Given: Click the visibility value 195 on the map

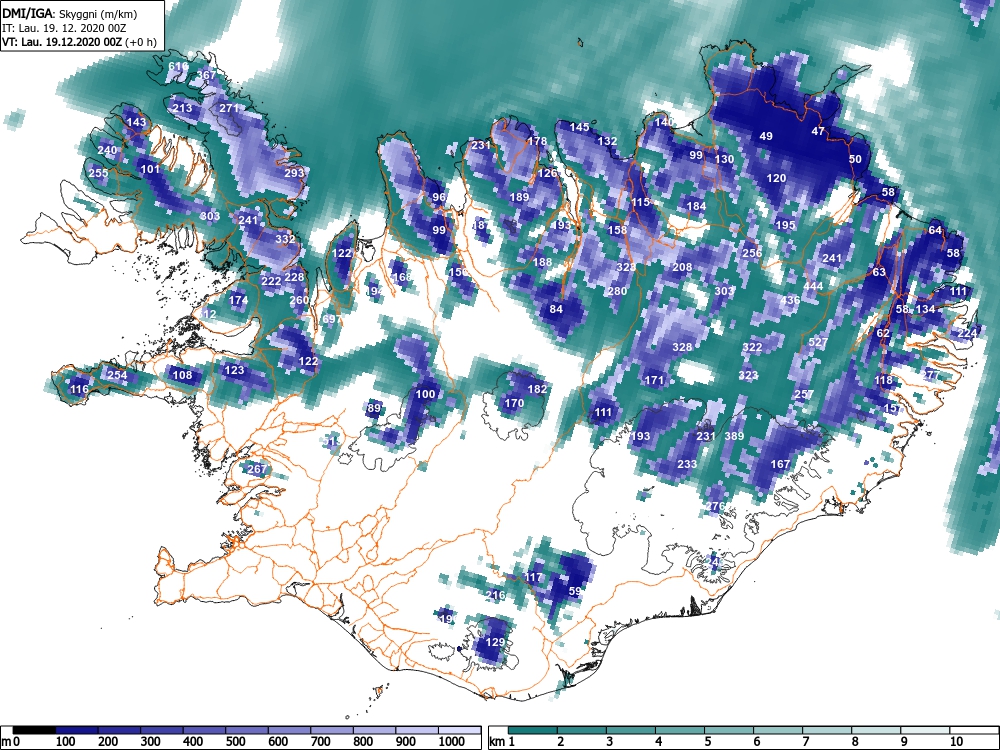Looking at the screenshot, I should (786, 225).
